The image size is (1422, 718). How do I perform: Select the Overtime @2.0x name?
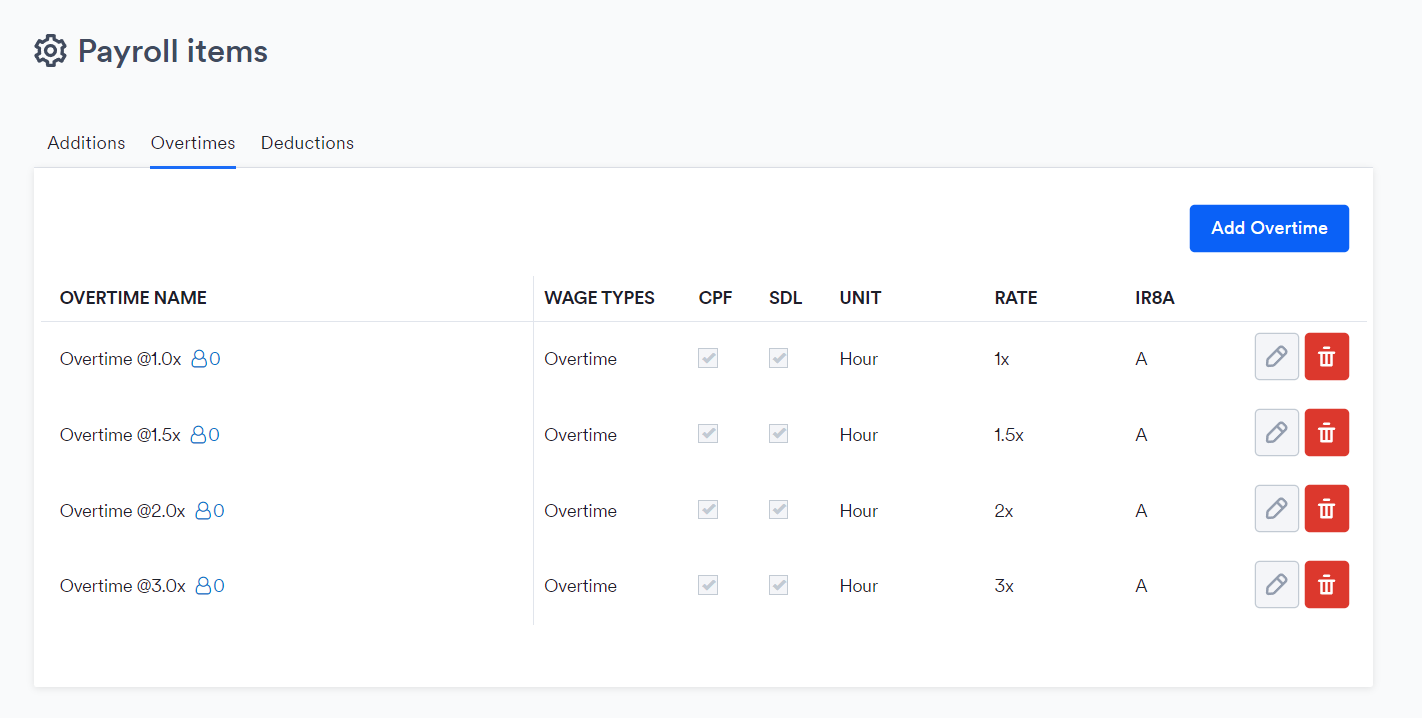(x=123, y=511)
